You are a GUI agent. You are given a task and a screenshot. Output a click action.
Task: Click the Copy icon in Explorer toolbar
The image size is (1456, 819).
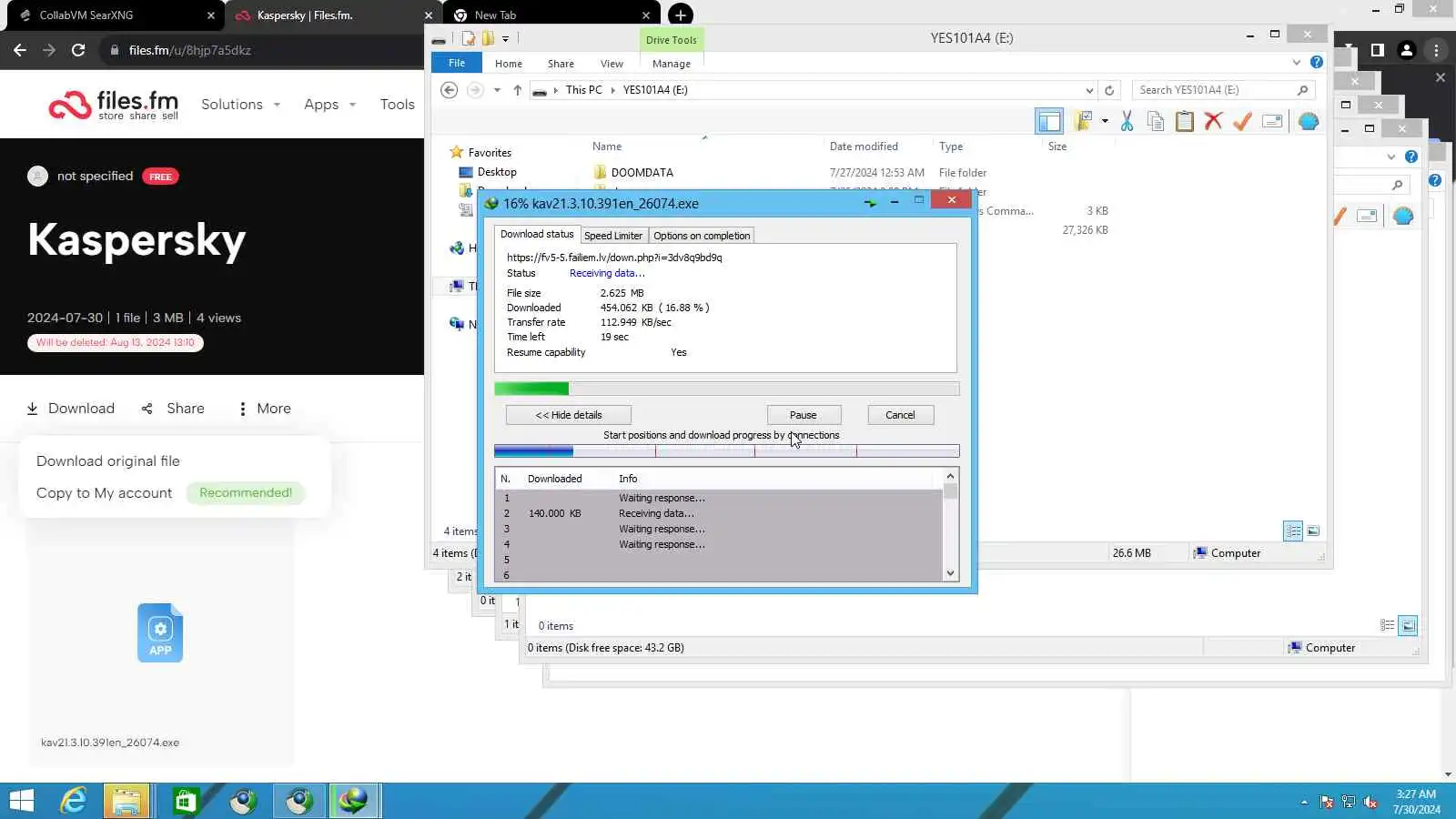pos(1156,121)
